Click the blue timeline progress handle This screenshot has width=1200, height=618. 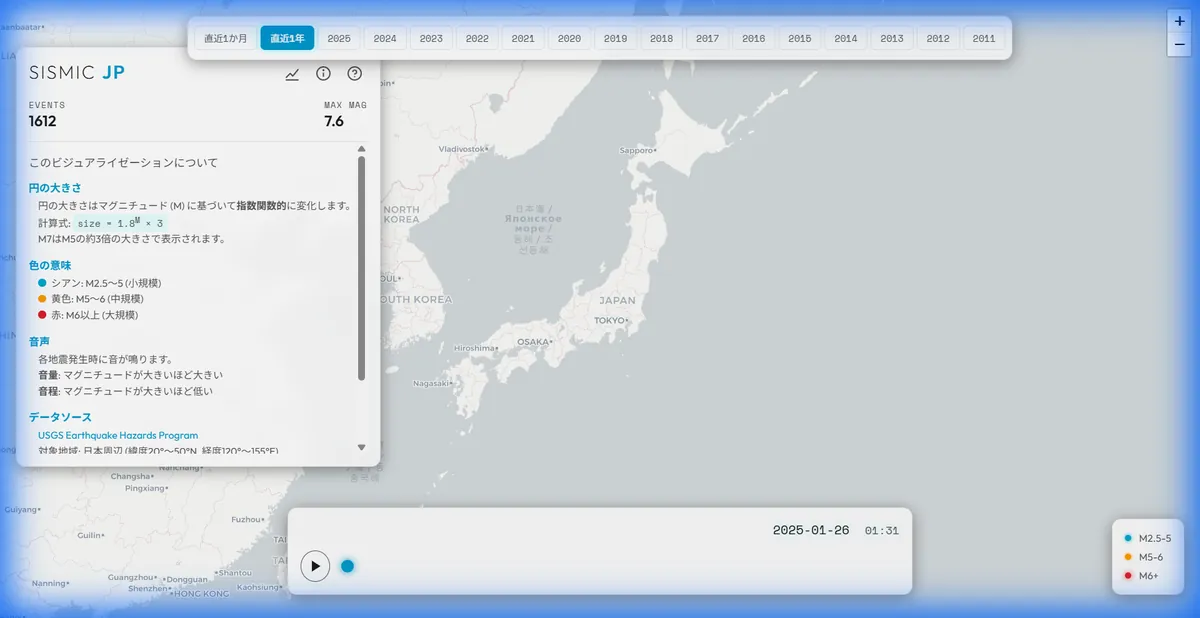click(347, 566)
